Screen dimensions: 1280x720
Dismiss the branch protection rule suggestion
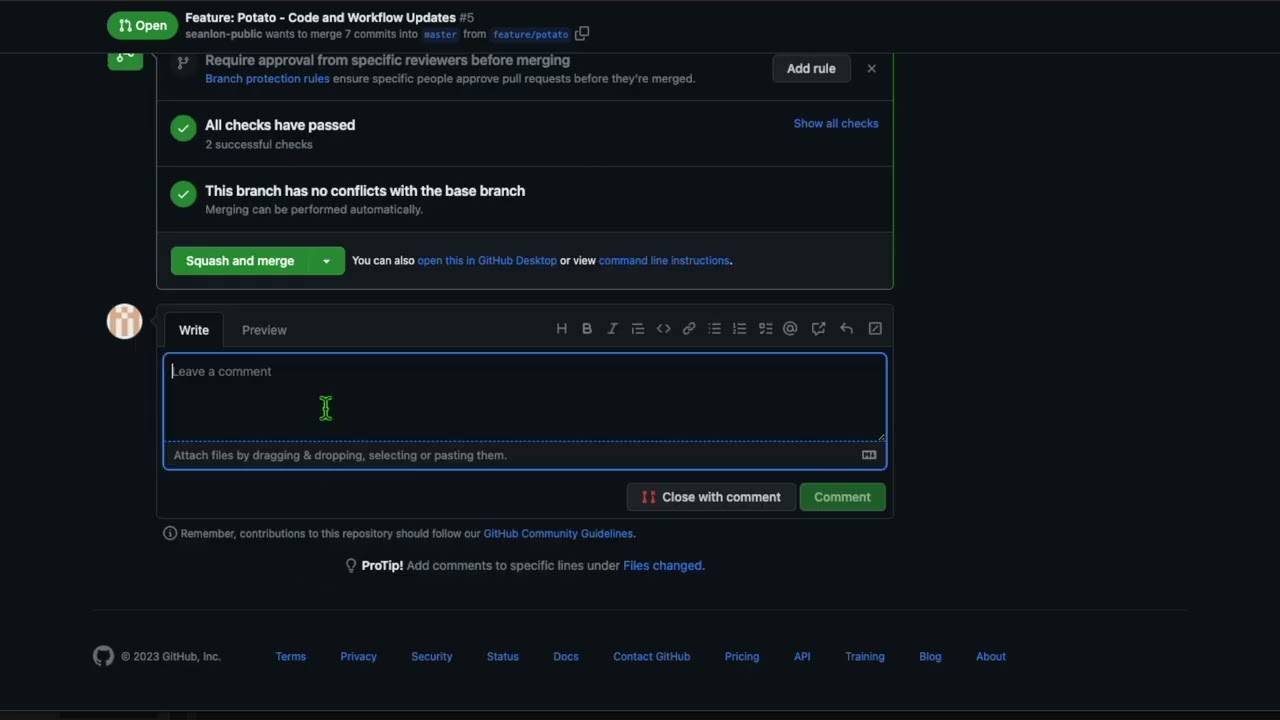click(871, 69)
